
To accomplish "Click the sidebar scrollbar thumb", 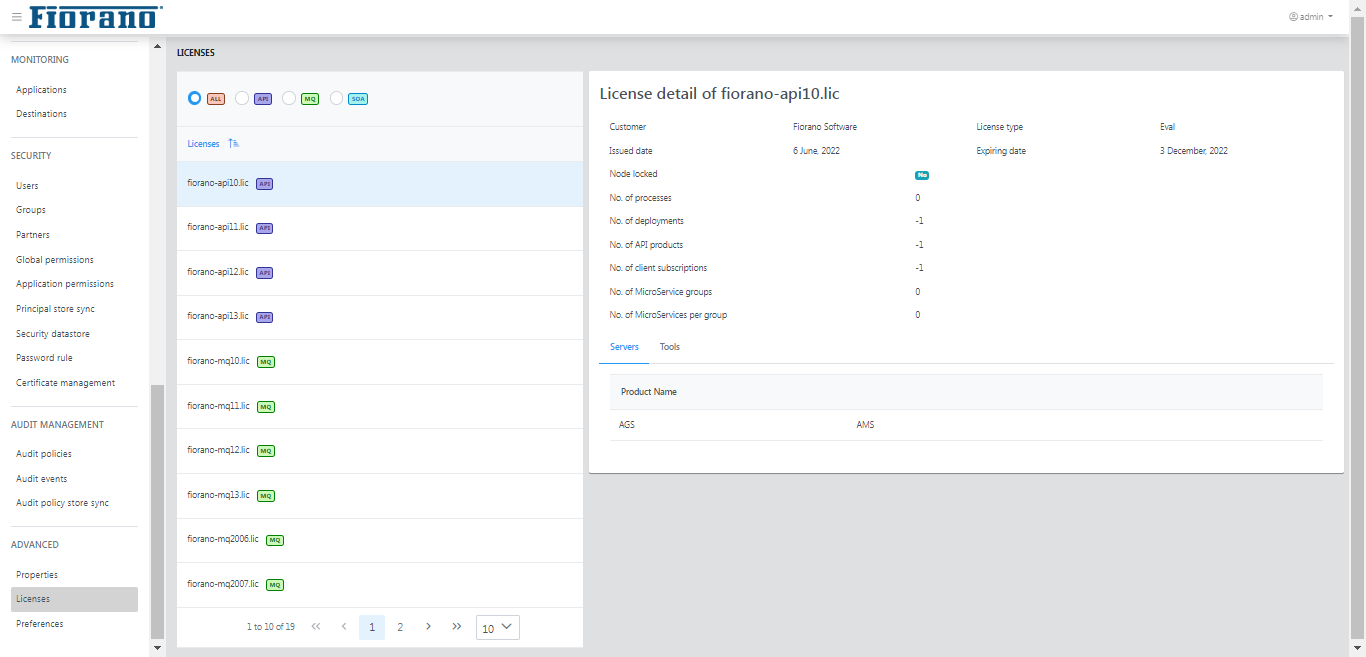I will pos(156,512).
